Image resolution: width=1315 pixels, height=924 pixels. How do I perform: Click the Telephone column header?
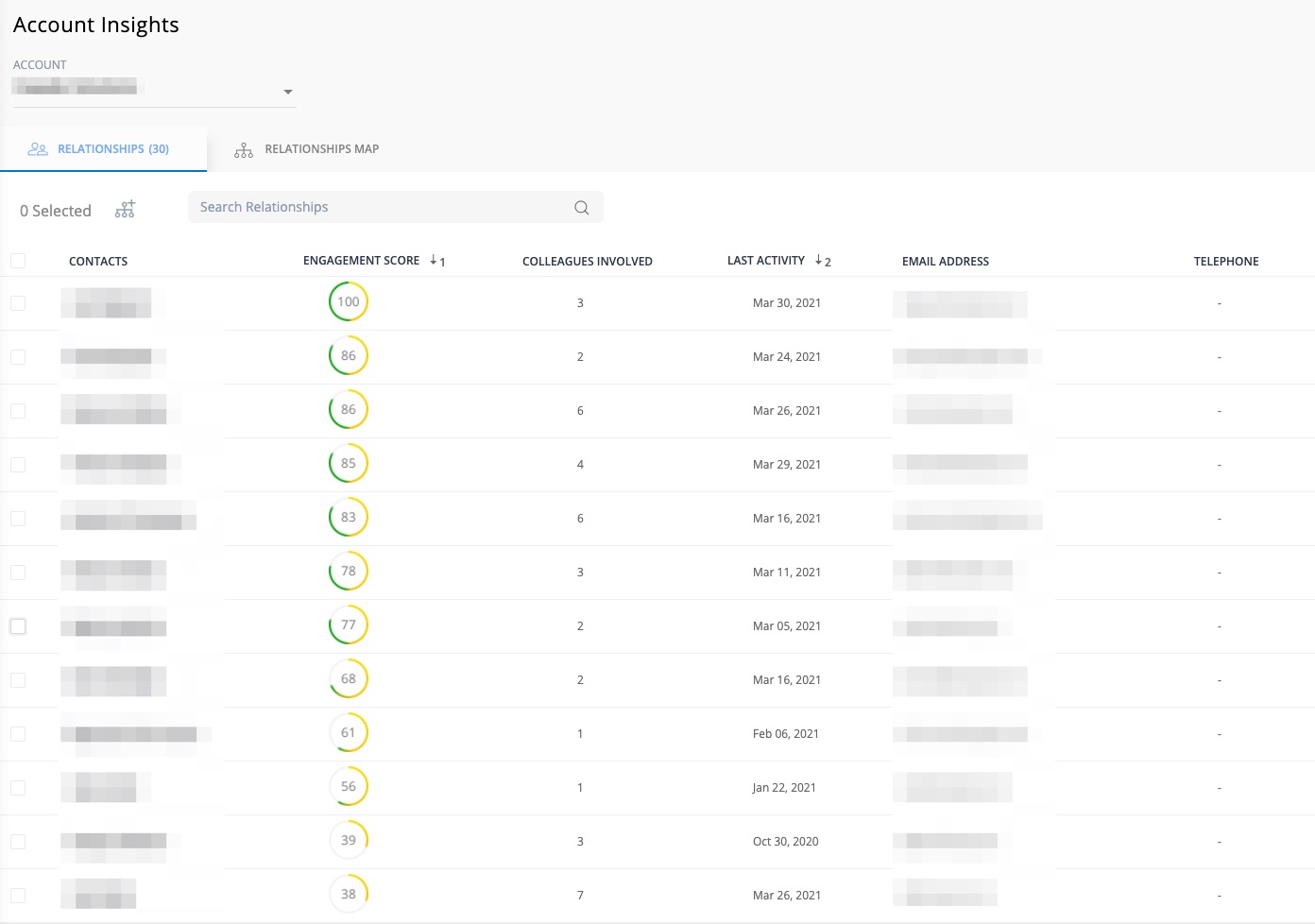pyautogui.click(x=1225, y=262)
